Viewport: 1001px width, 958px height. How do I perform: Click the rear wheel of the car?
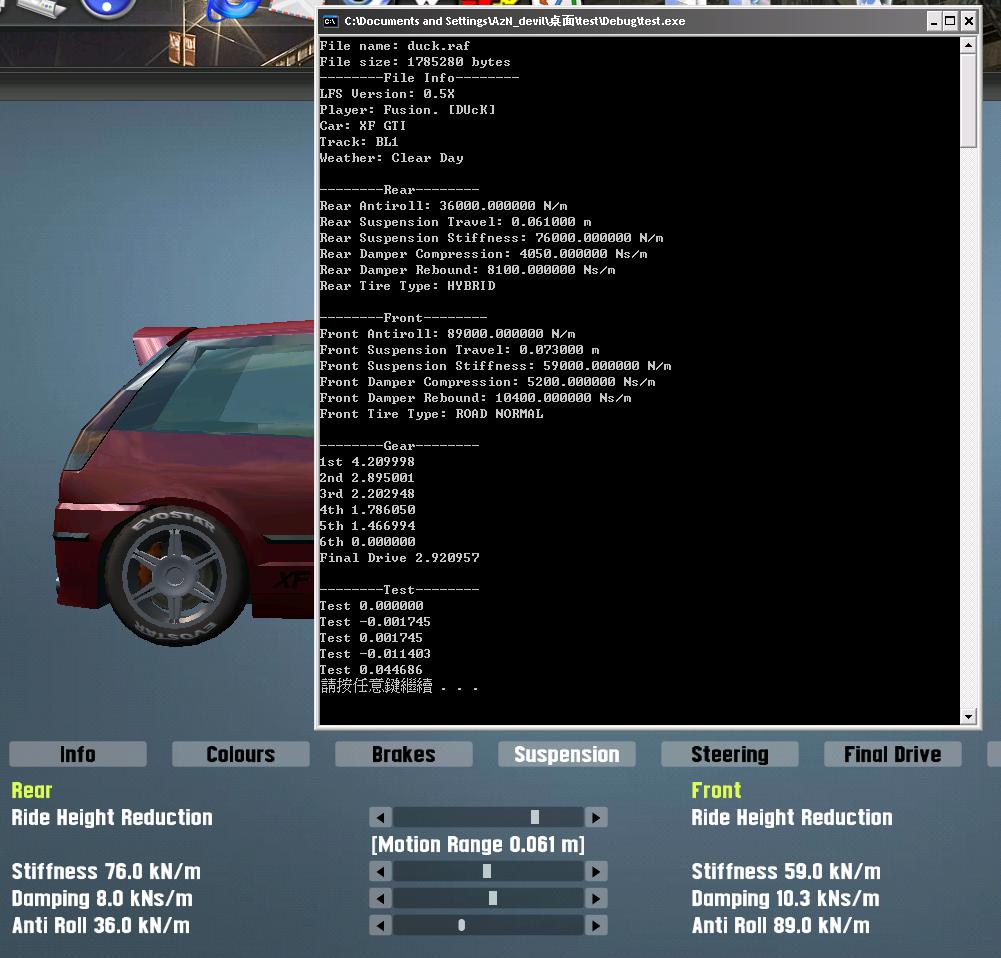click(x=174, y=576)
